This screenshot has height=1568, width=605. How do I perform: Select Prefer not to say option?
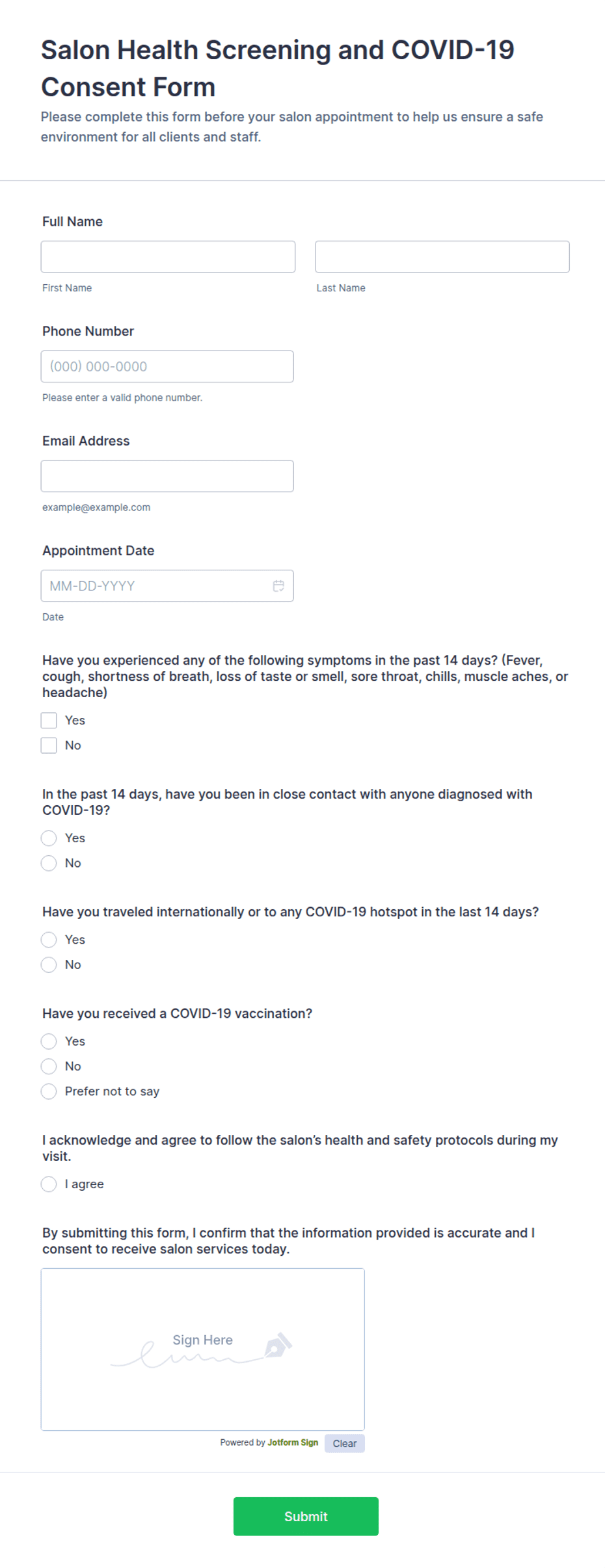click(49, 1091)
